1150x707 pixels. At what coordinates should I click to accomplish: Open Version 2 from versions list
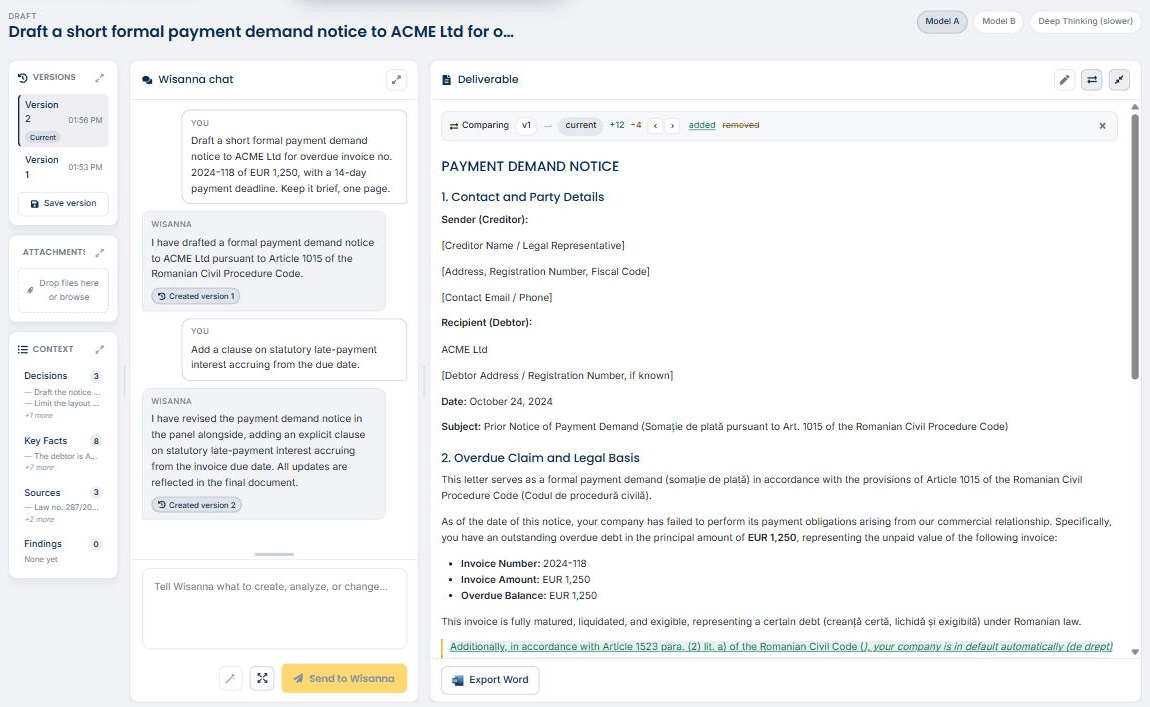(63, 120)
